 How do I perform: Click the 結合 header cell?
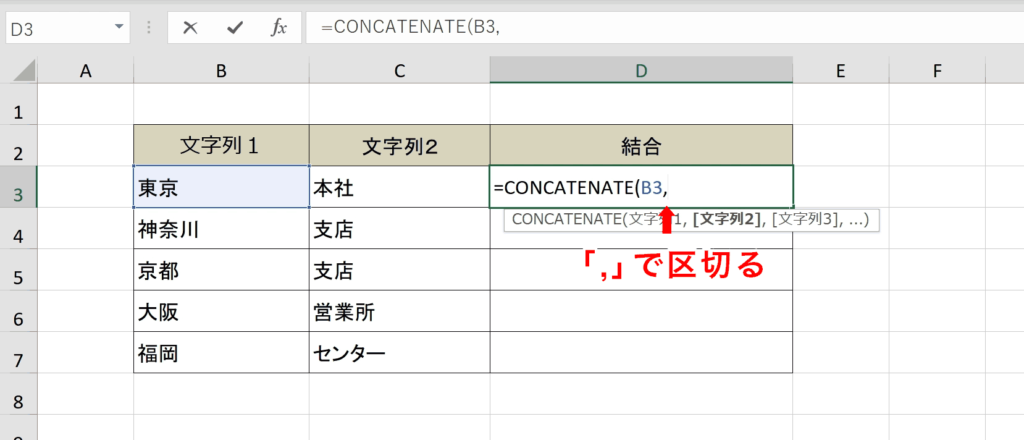pos(641,145)
